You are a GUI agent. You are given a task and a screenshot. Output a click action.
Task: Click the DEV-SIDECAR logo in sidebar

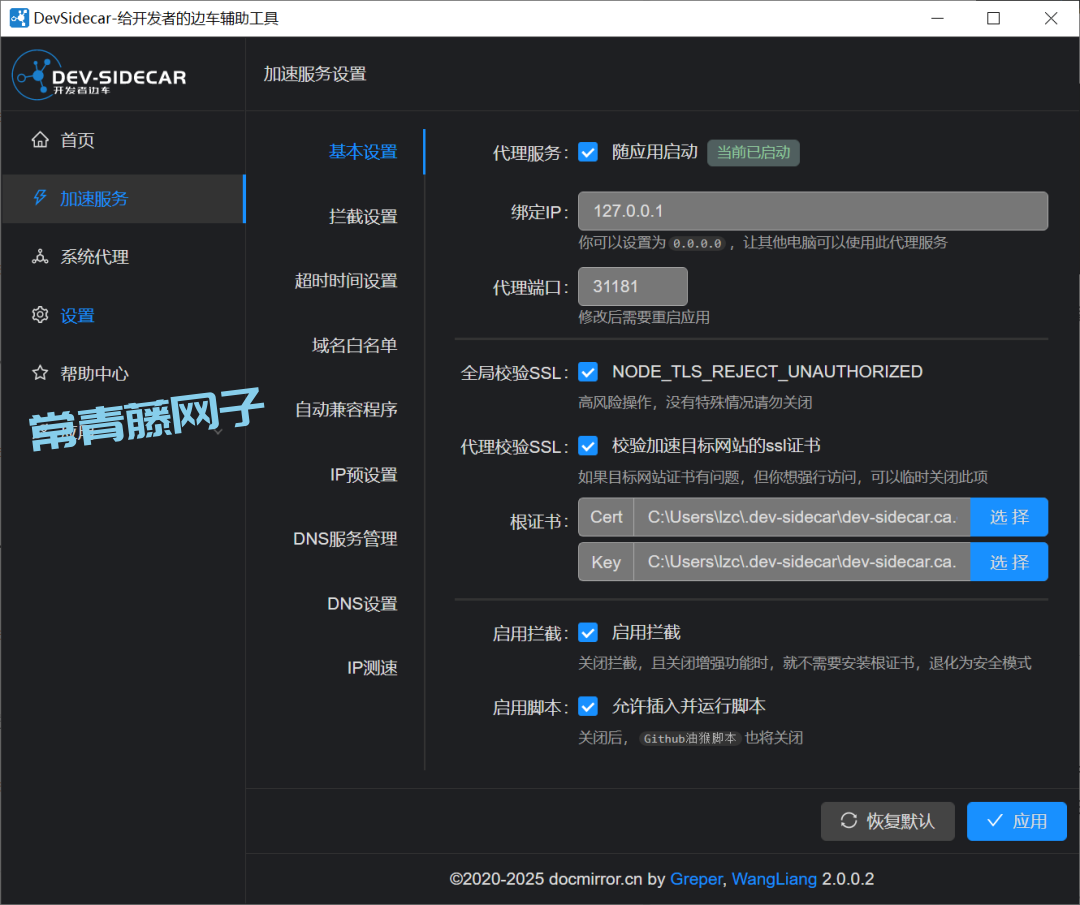100,76
